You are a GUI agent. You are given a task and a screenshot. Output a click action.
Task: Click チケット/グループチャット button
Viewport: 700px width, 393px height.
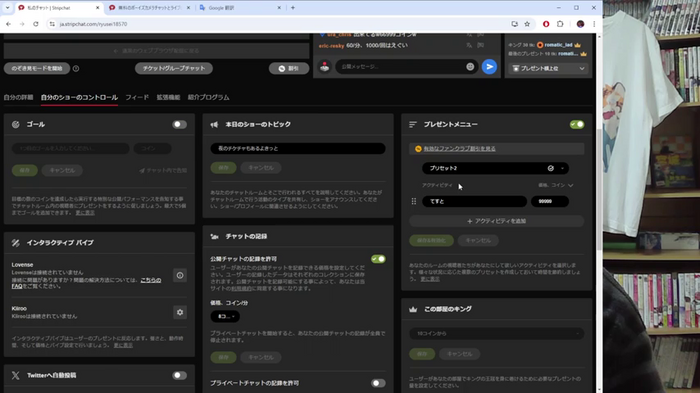point(174,68)
